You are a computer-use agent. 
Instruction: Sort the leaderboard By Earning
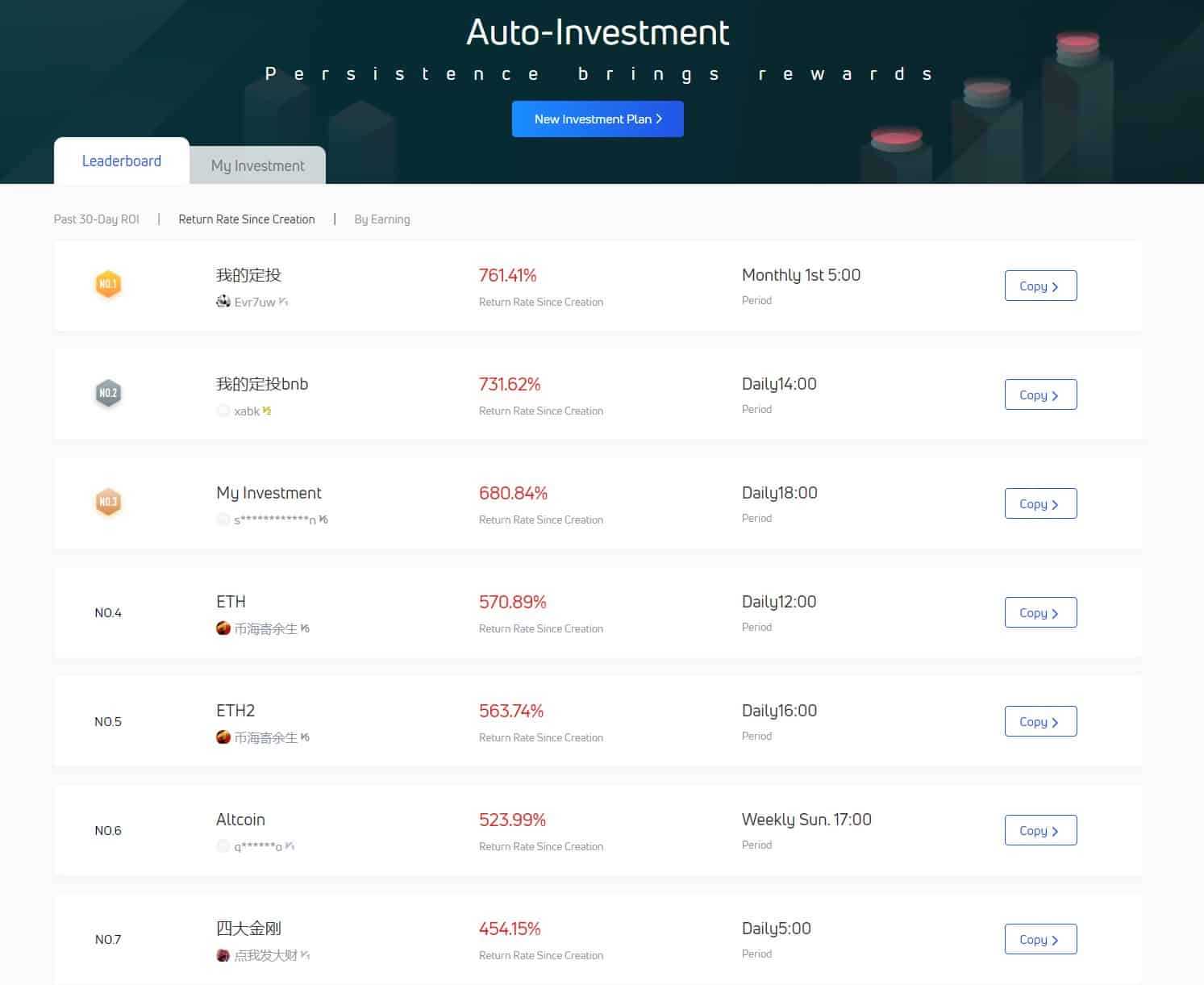point(382,219)
